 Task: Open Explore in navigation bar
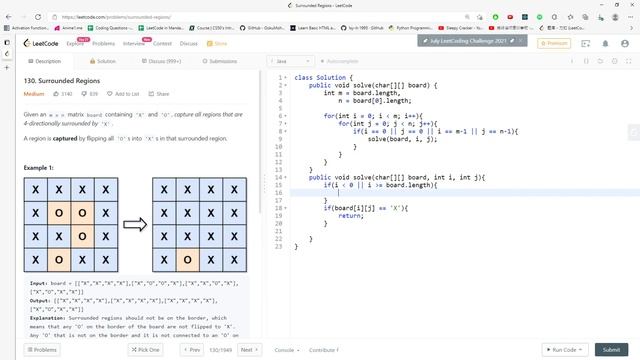(75, 44)
